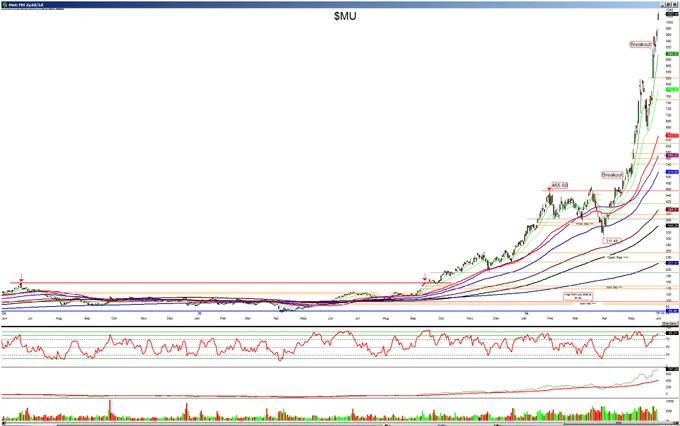Minimize the MU chart window
Image resolution: width=680 pixels, height=426 pixels.
664,5
